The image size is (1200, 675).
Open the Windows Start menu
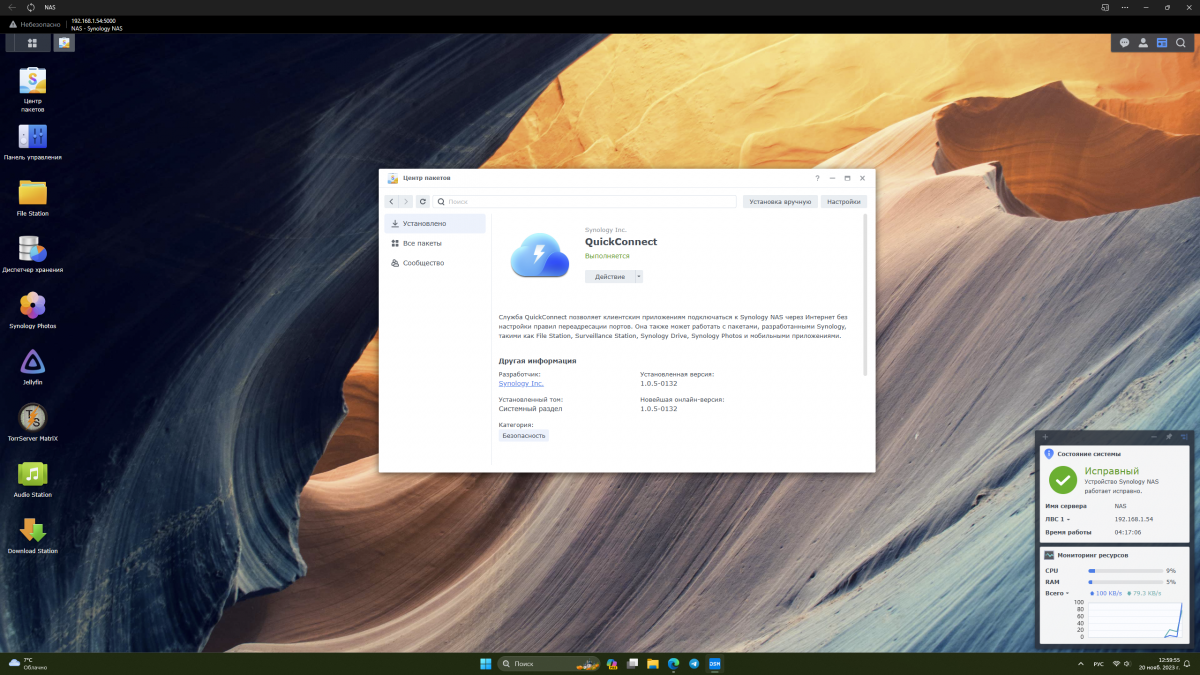(485, 664)
